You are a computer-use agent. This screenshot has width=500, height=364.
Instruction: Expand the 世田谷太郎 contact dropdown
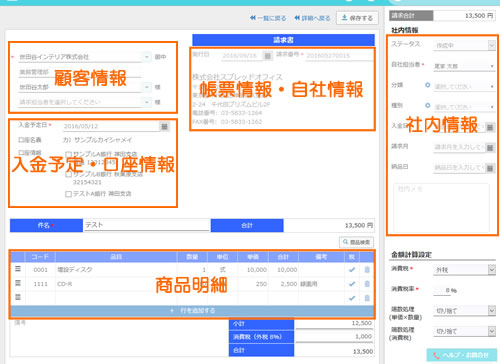(147, 87)
